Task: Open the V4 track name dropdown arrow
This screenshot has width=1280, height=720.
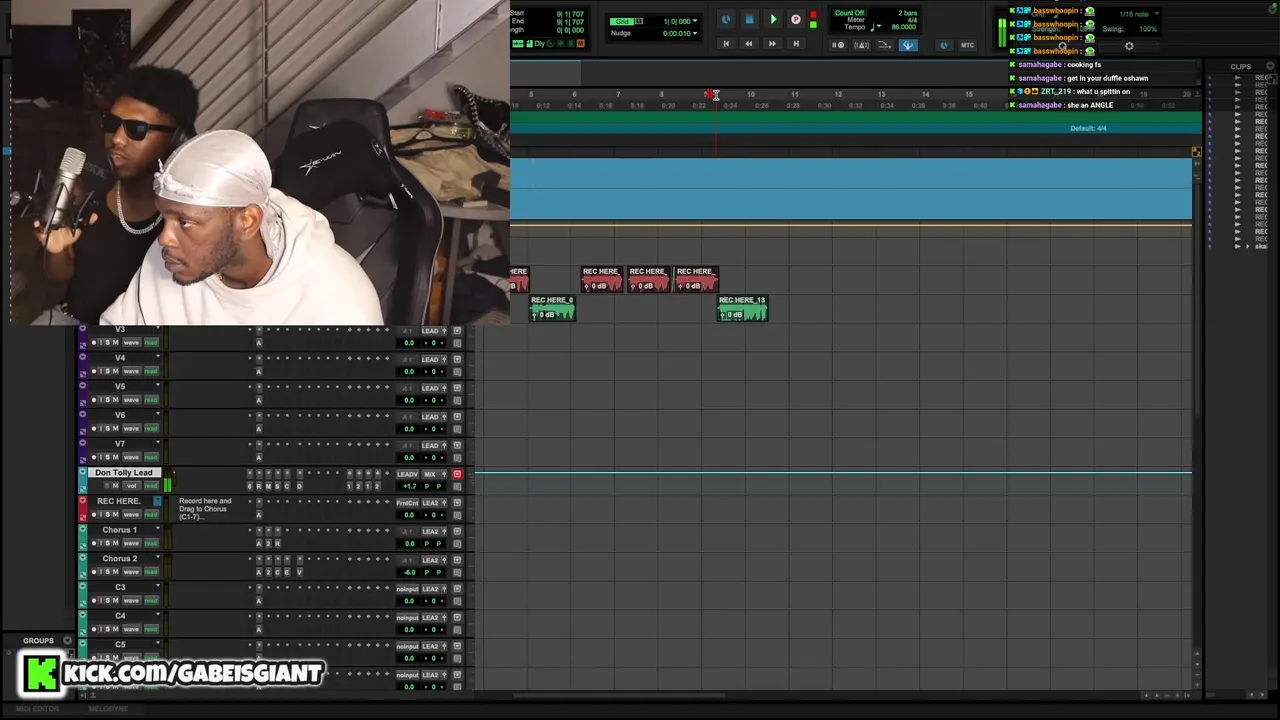Action: click(158, 356)
